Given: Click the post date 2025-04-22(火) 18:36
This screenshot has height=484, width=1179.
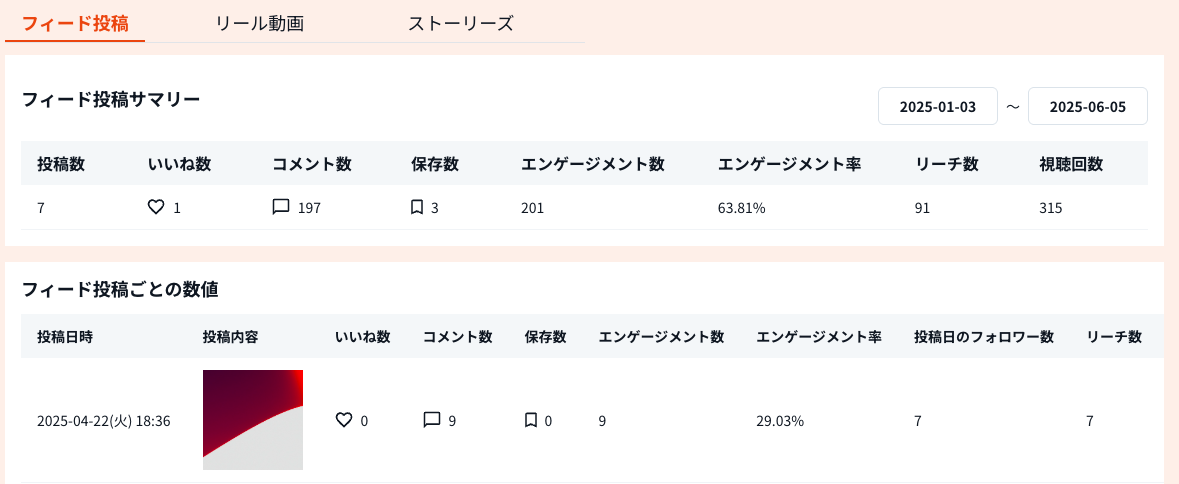Looking at the screenshot, I should 104,421.
